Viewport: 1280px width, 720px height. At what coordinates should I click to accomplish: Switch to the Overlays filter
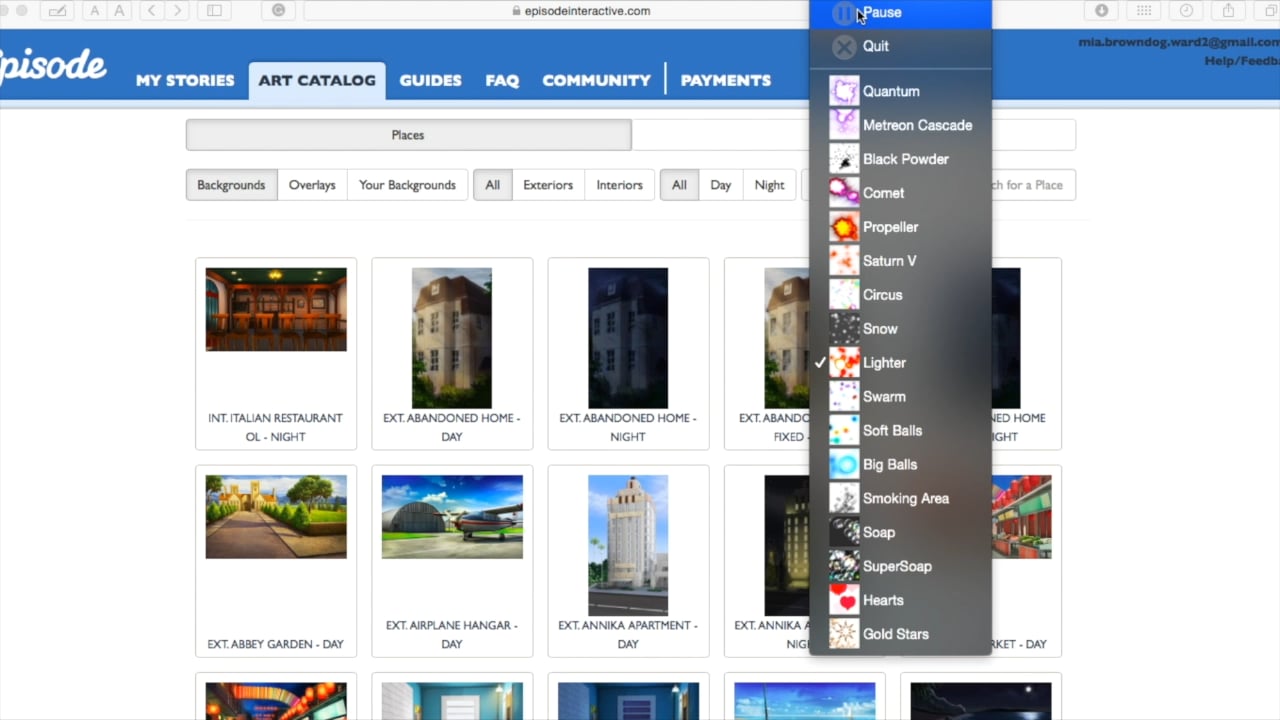point(312,185)
